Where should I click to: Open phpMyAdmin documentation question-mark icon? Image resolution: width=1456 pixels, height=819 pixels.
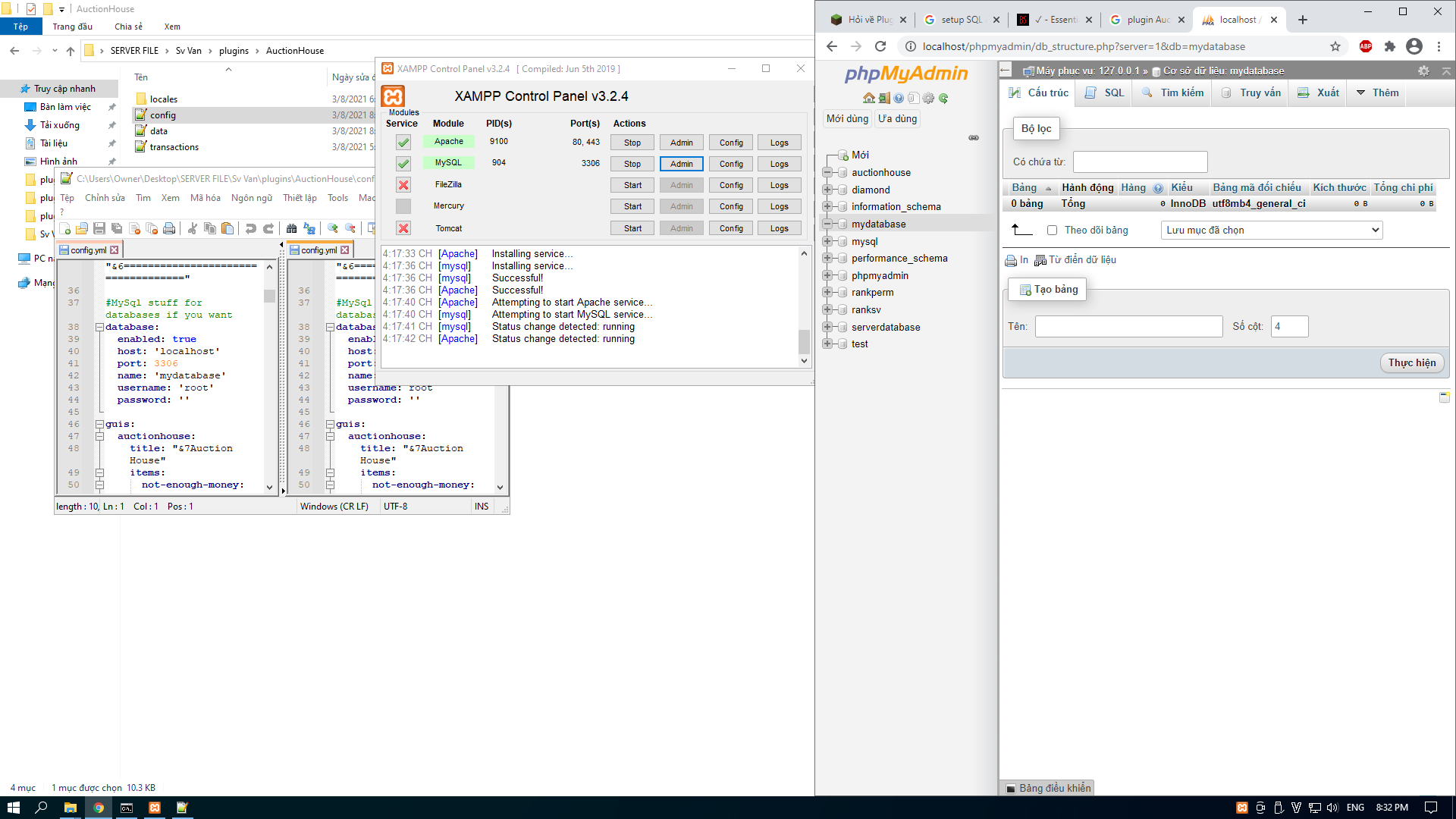(899, 98)
